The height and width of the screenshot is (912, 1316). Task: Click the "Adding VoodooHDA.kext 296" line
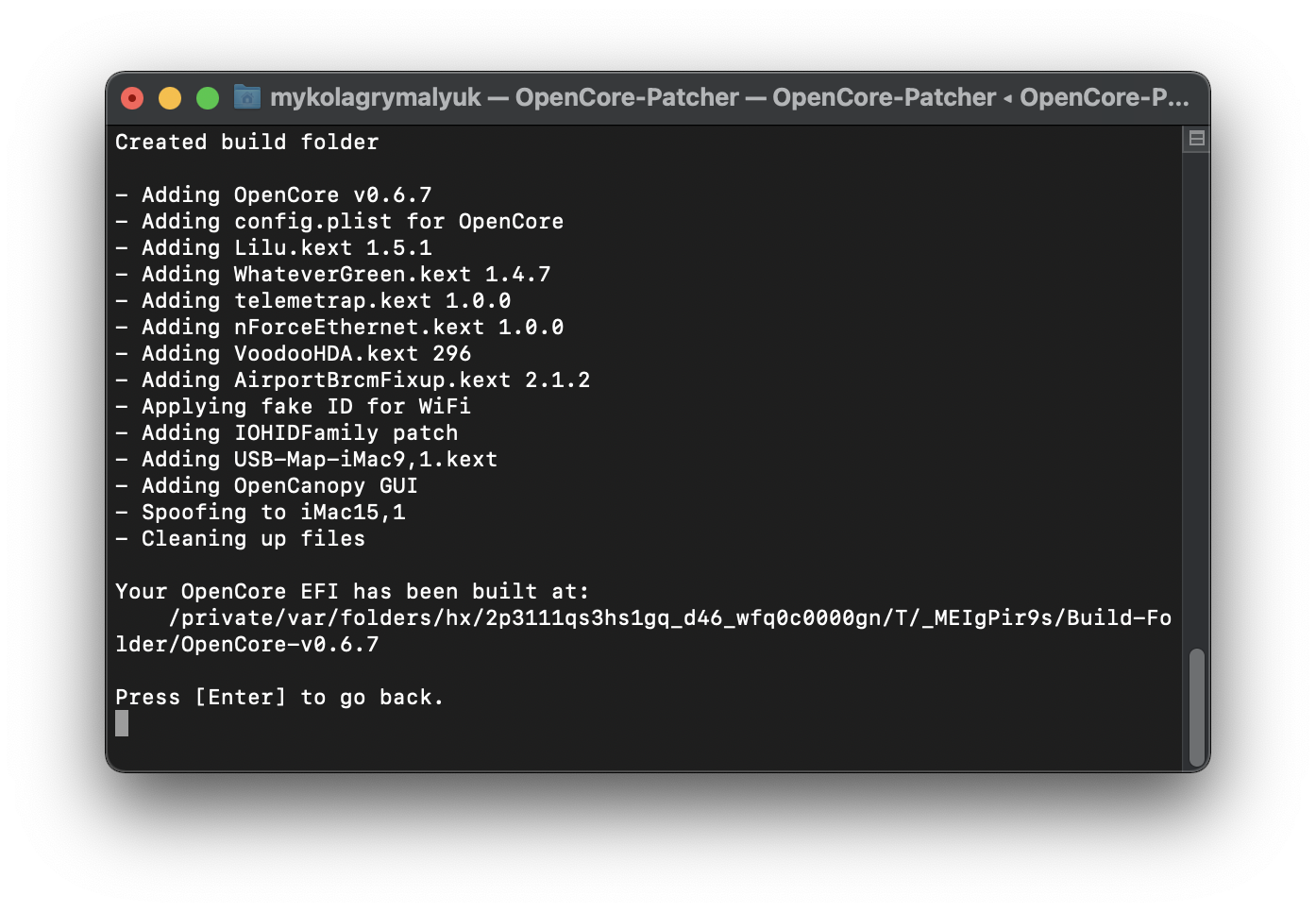(x=293, y=353)
